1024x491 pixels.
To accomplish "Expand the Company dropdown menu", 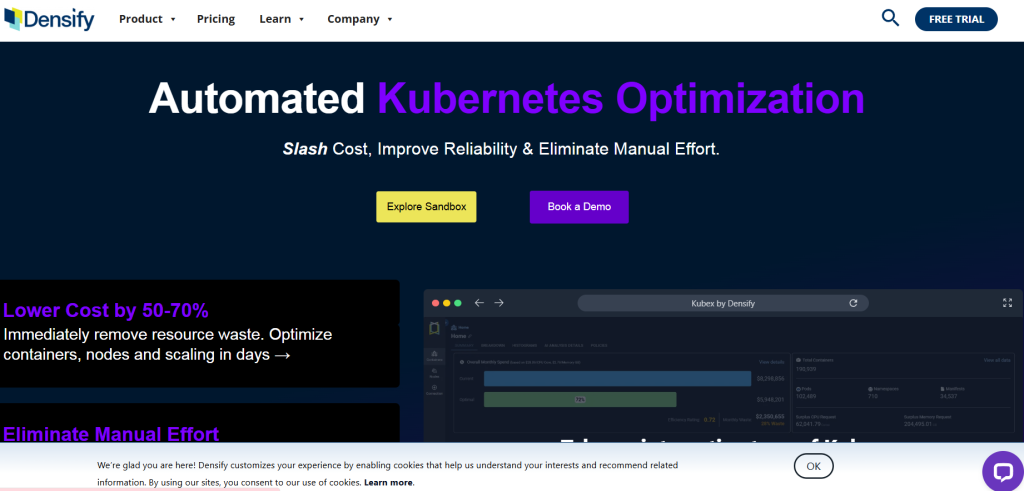I will tap(360, 19).
